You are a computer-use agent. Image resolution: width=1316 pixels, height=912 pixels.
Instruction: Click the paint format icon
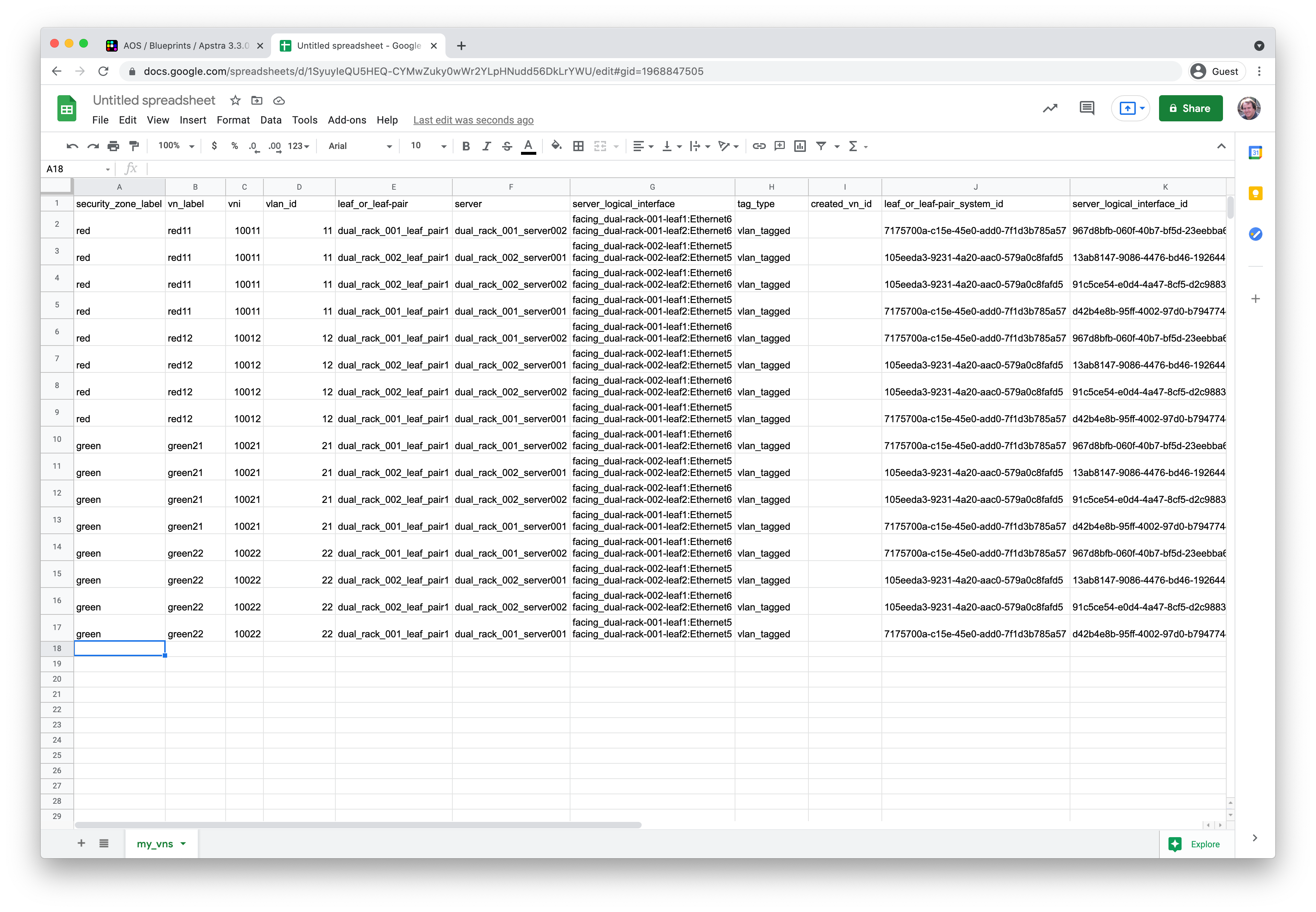(x=134, y=146)
